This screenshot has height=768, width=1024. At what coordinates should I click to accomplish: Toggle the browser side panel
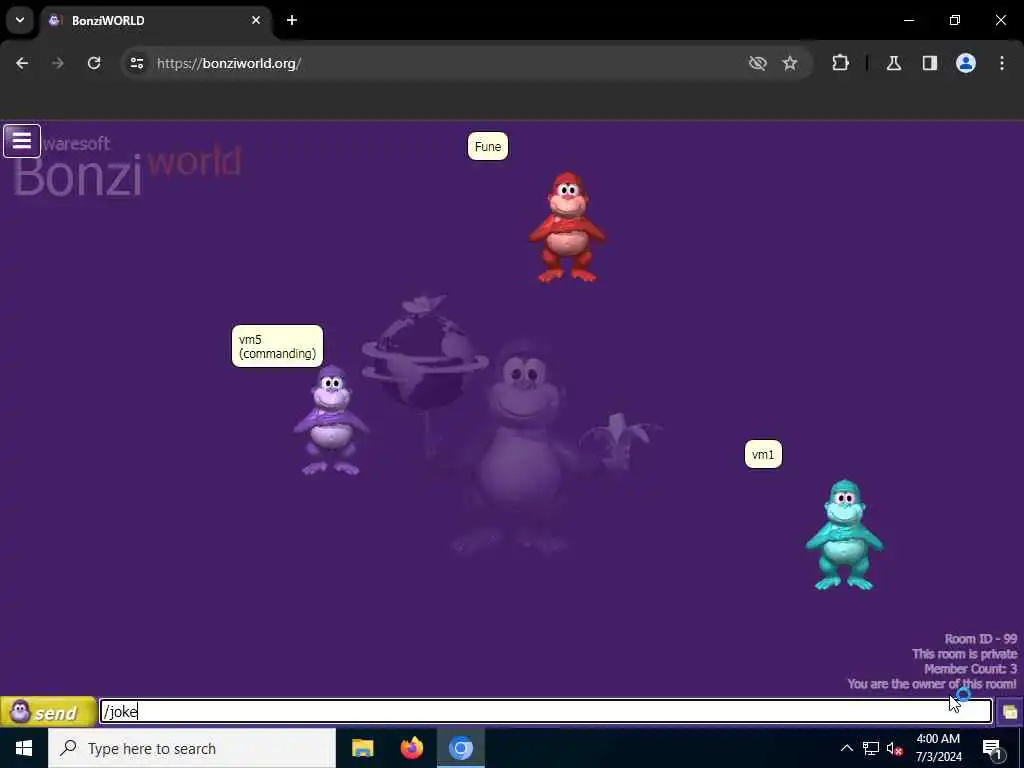[930, 63]
